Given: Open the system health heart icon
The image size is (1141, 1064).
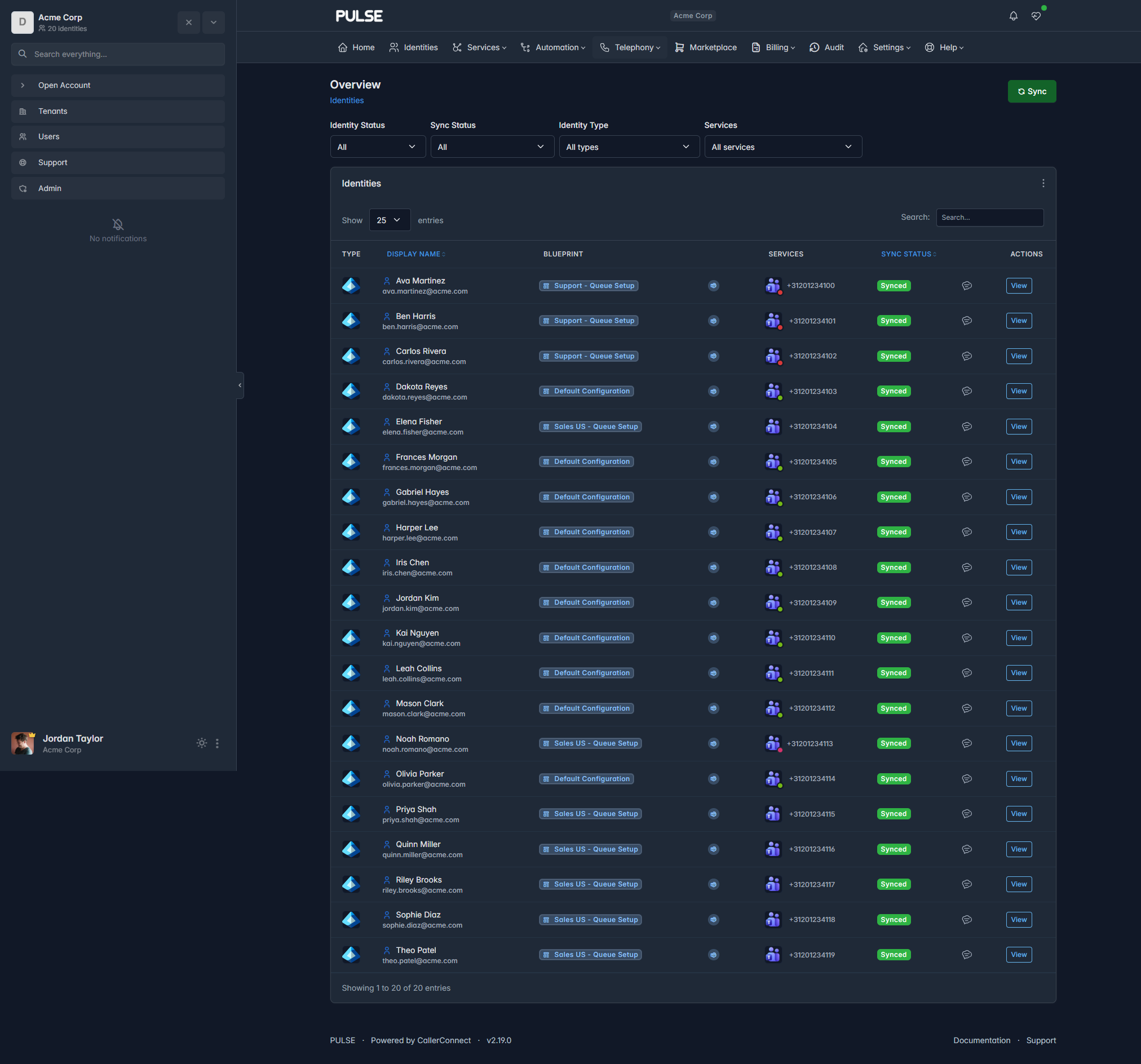Looking at the screenshot, I should 1037,15.
